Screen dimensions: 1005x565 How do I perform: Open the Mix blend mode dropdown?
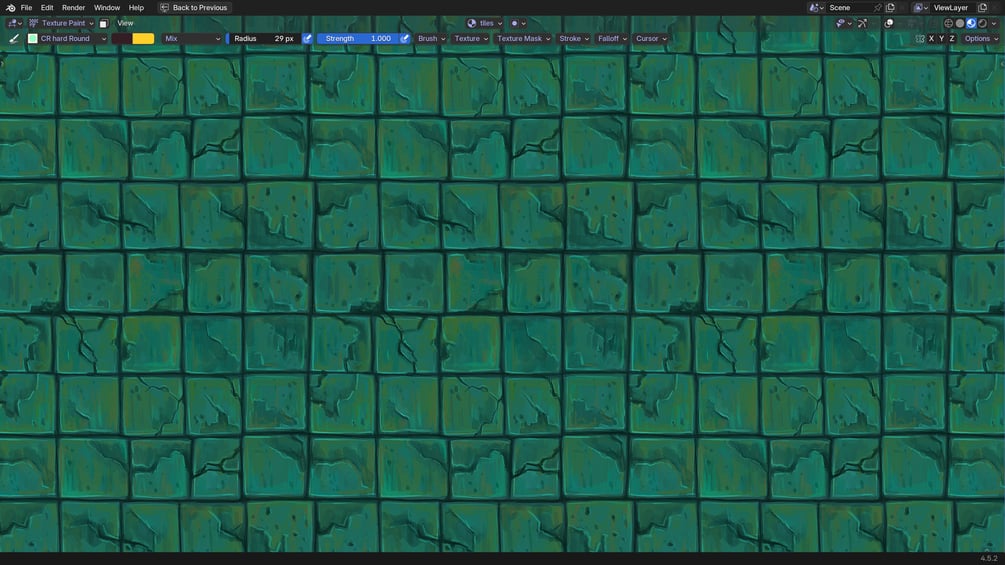click(191, 38)
